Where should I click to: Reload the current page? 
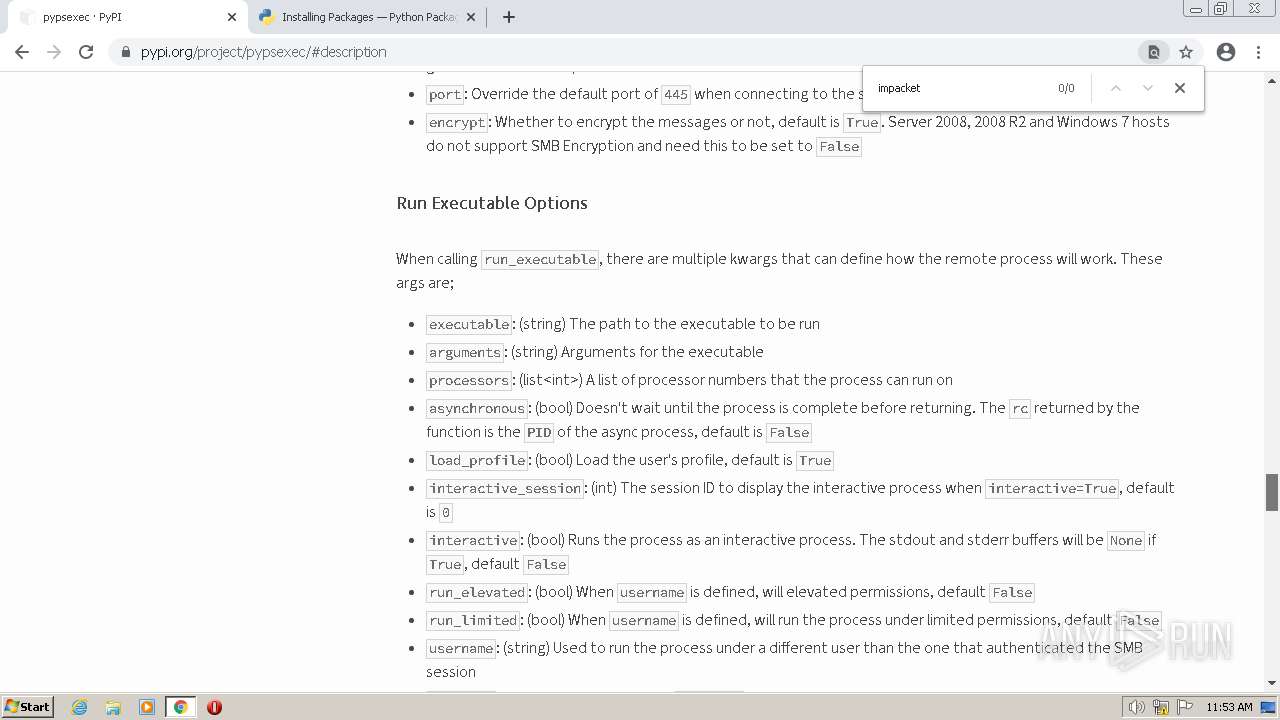[x=86, y=52]
